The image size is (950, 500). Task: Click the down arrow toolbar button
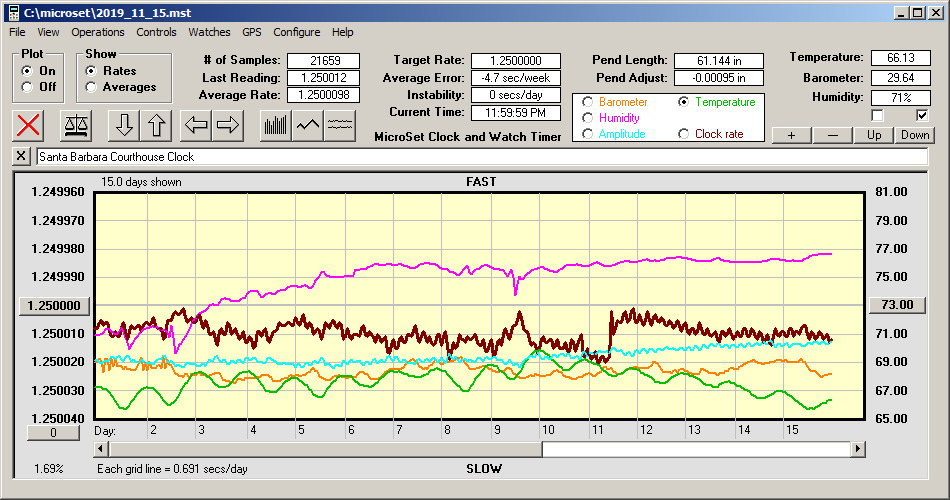pos(124,125)
